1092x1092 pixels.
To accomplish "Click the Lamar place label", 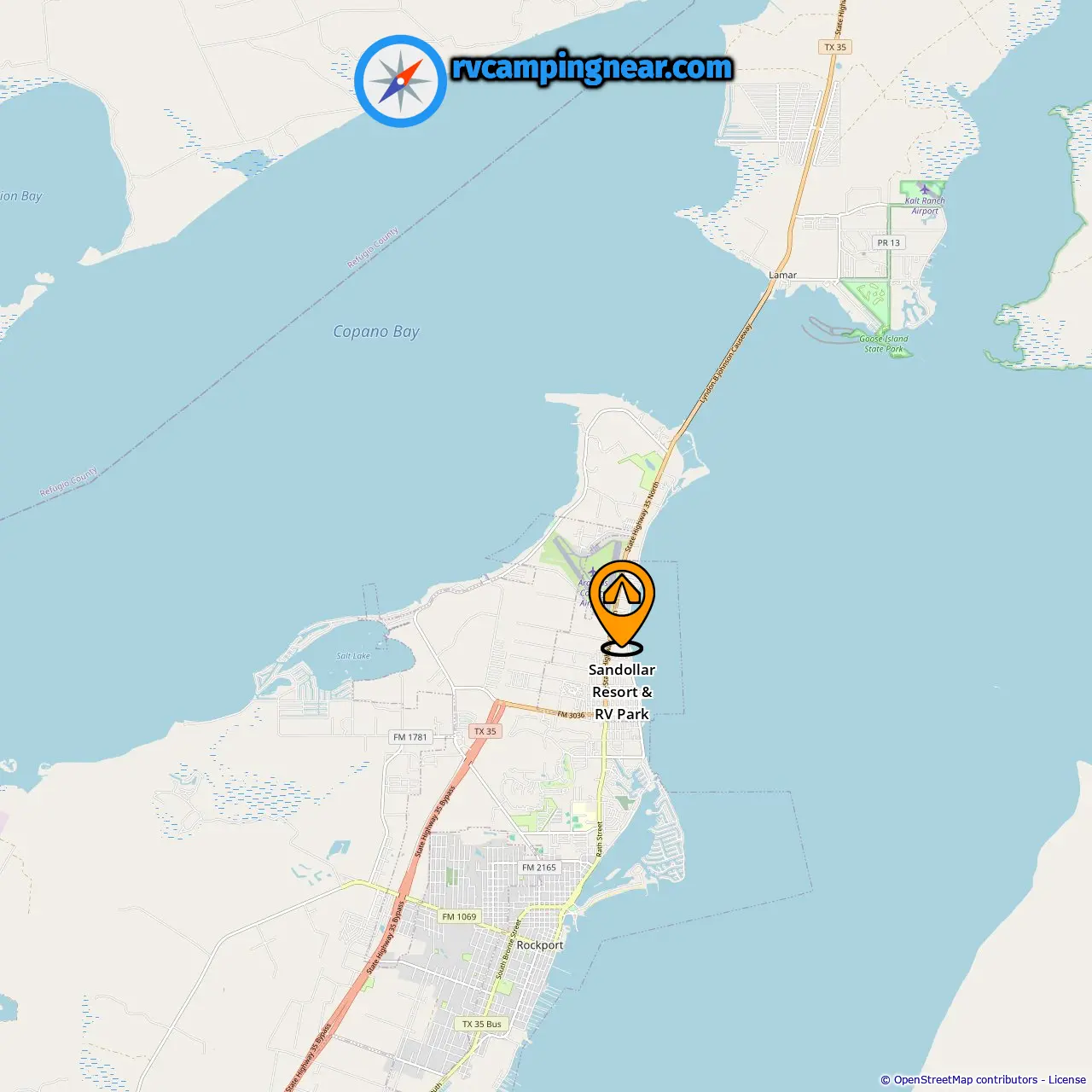I will [782, 275].
